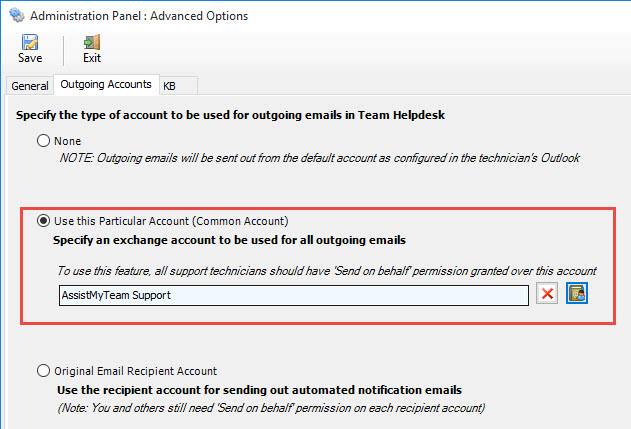Select the Outgoing Accounts tab

(x=105, y=85)
